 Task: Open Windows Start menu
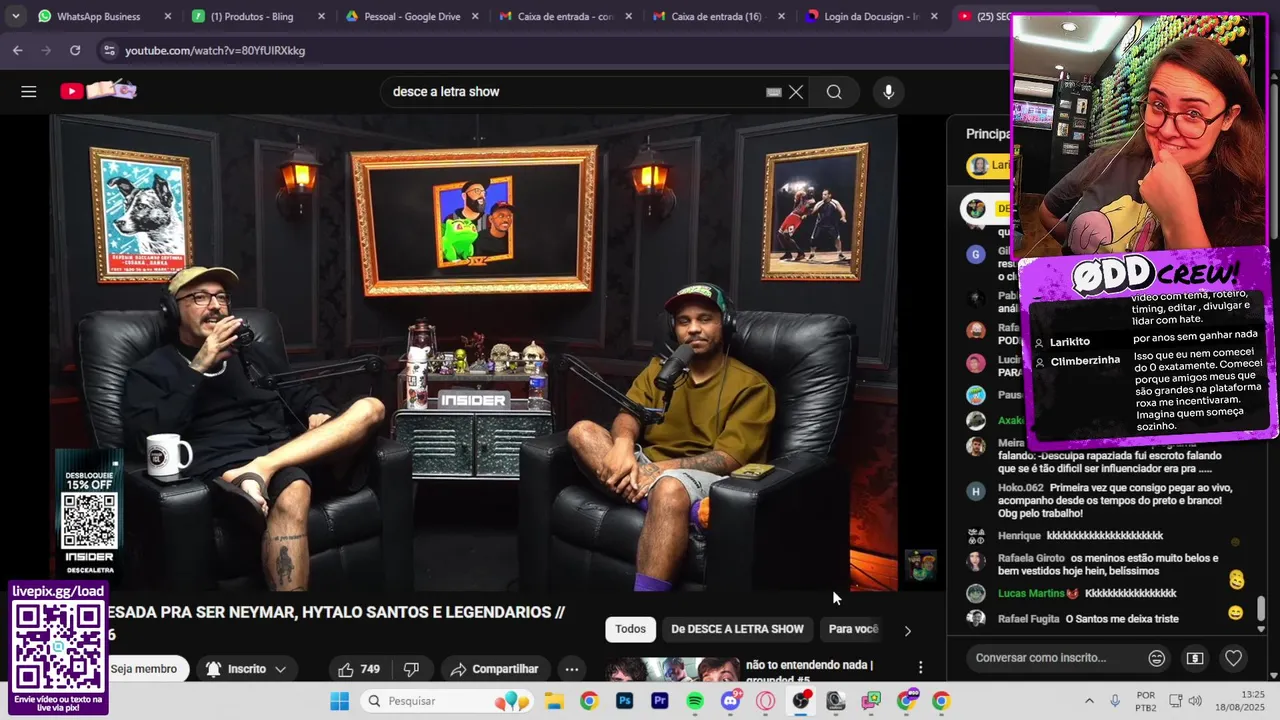tap(340, 701)
